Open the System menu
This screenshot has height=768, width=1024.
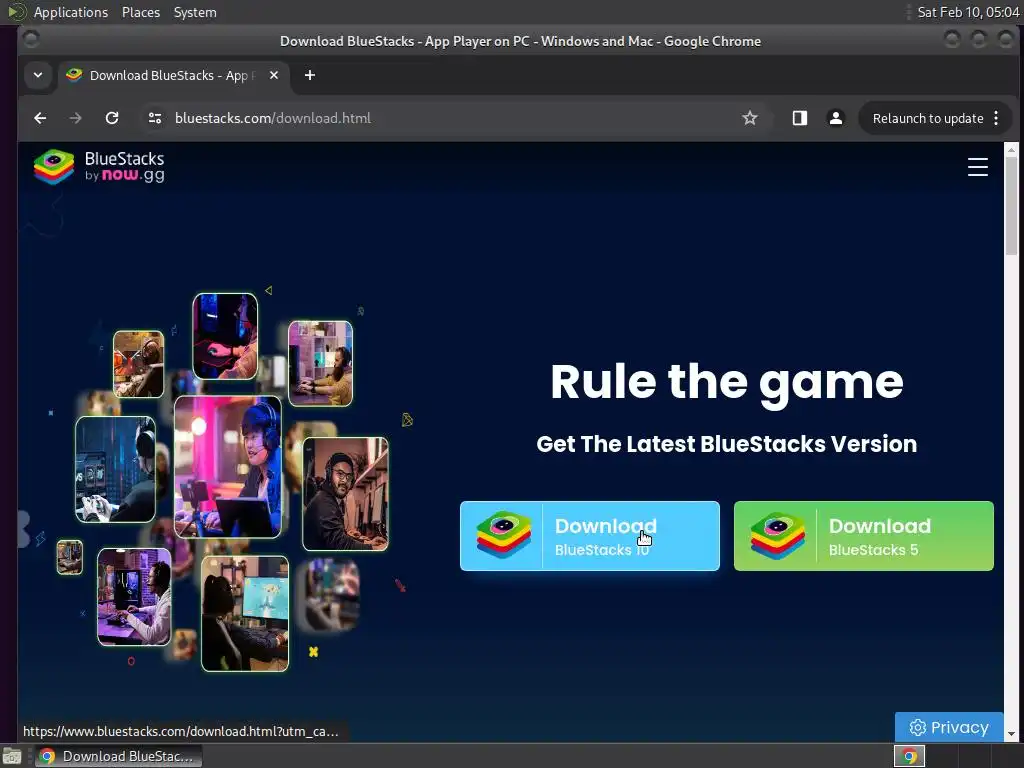[x=195, y=12]
